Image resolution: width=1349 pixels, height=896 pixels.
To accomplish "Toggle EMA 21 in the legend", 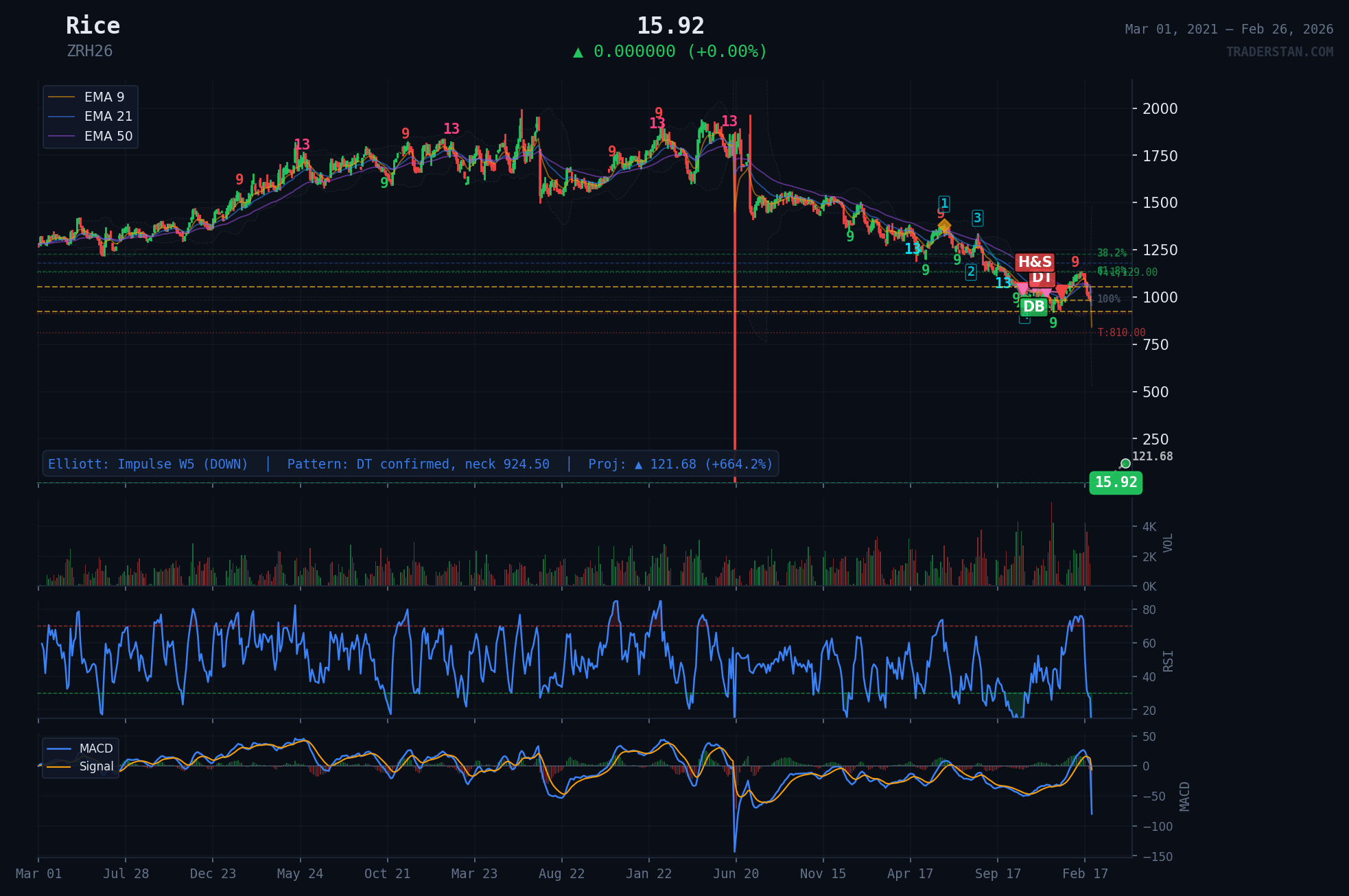I will [108, 117].
